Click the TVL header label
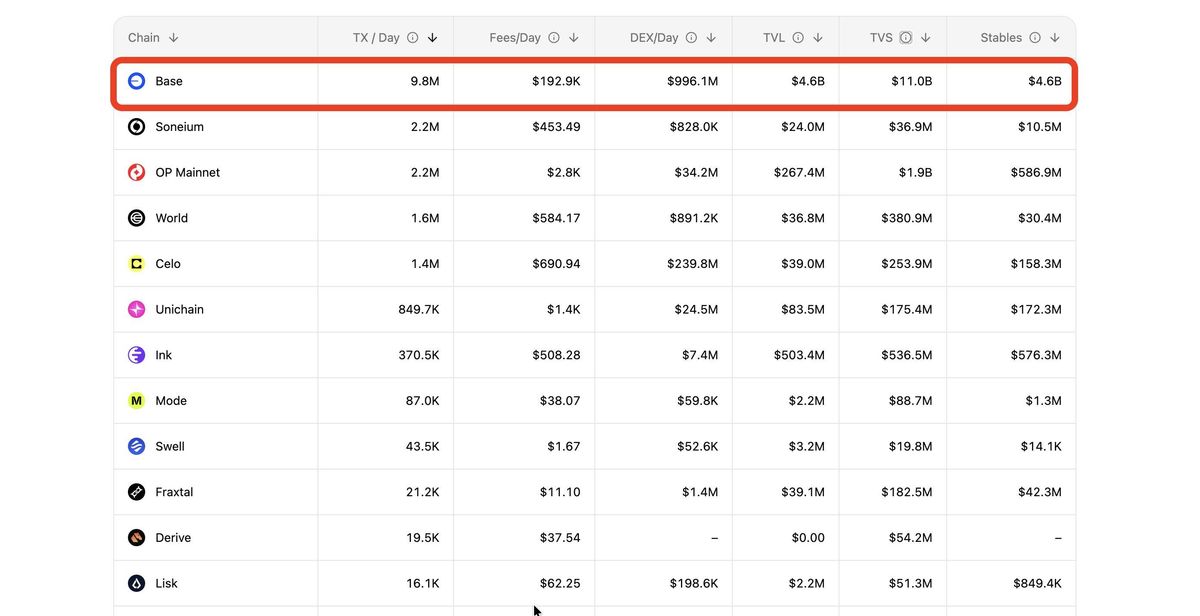The width and height of the screenshot is (1200, 616). [774, 38]
